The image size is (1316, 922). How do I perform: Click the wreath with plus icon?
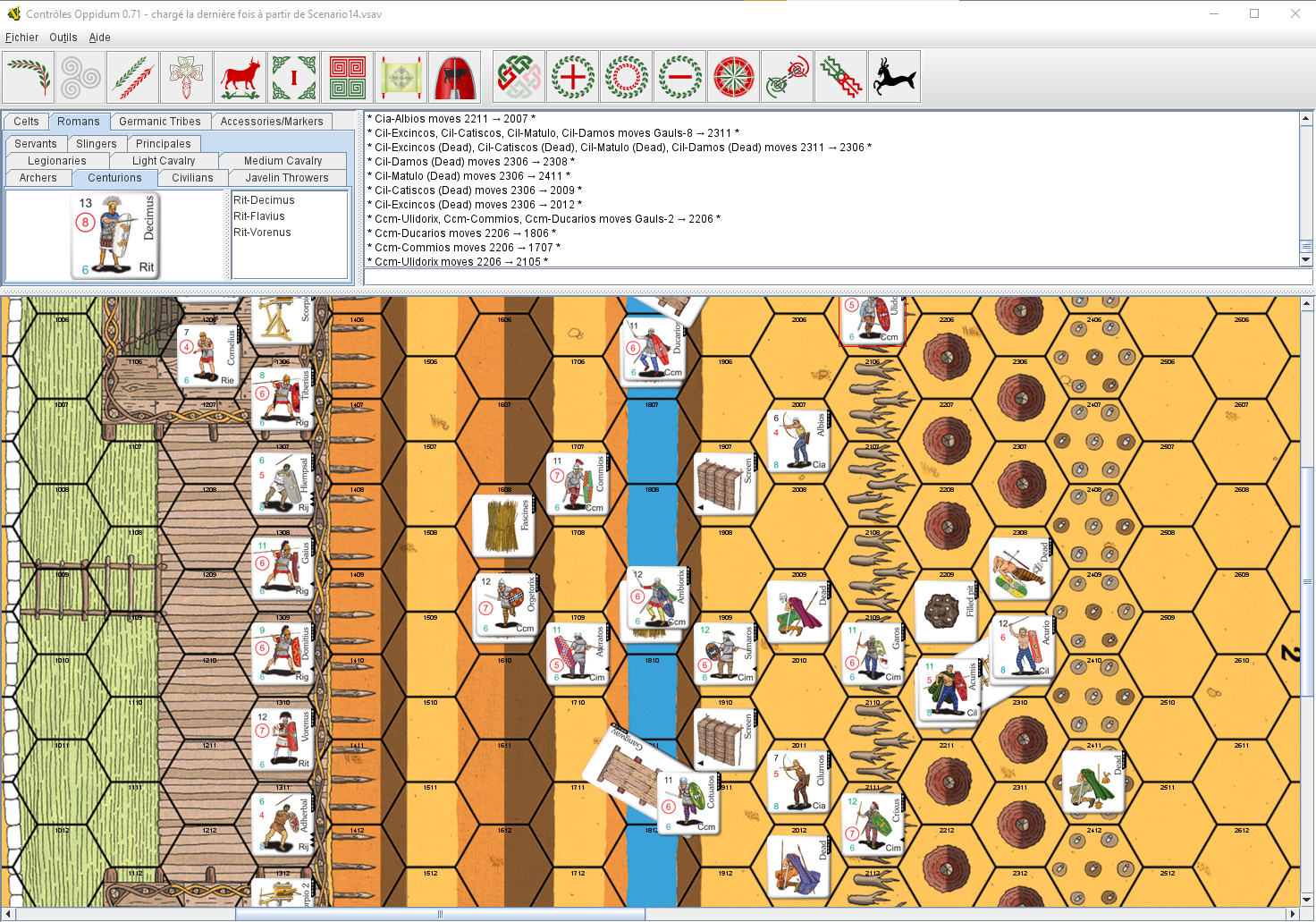[572, 77]
